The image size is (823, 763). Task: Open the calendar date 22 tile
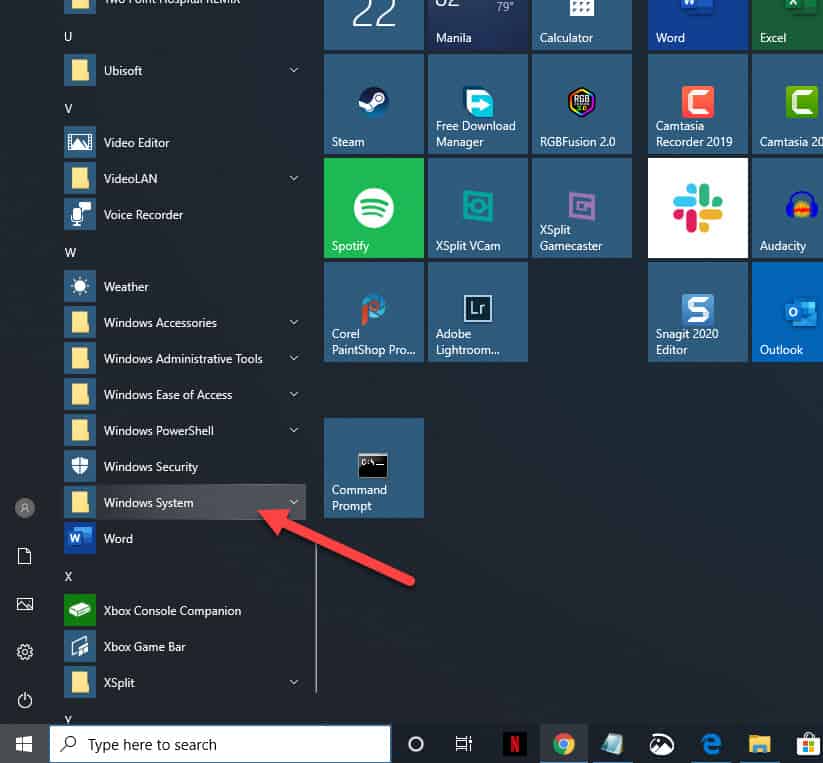point(374,25)
